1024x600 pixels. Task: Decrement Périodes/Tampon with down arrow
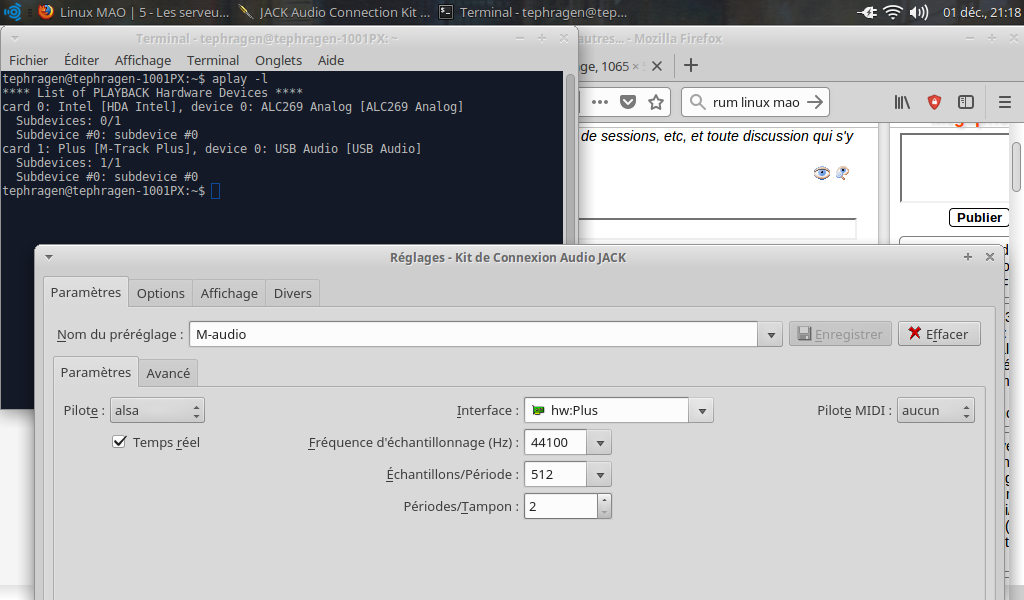coord(604,513)
